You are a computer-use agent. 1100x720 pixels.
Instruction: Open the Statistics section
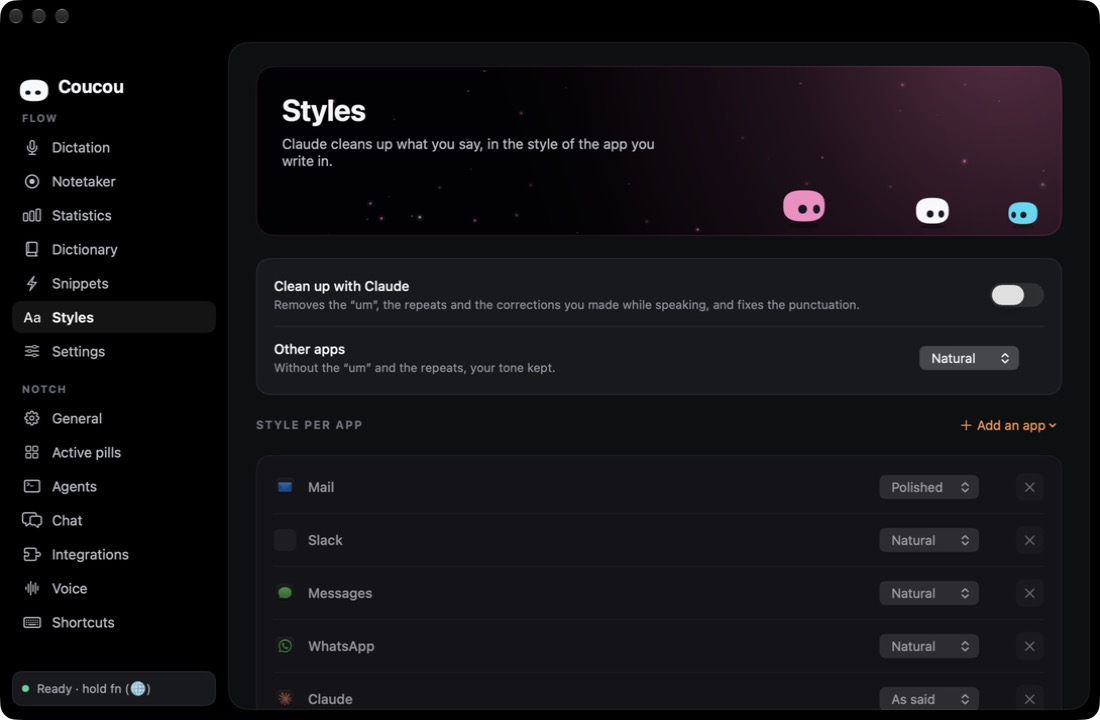pos(114,215)
